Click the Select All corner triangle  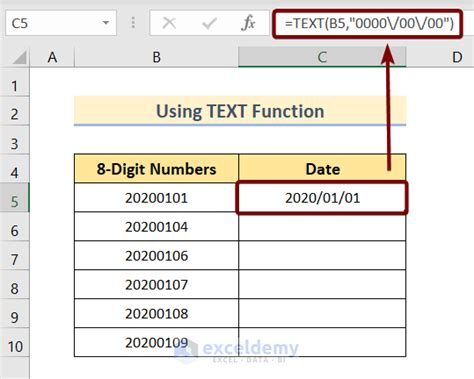coord(19,57)
